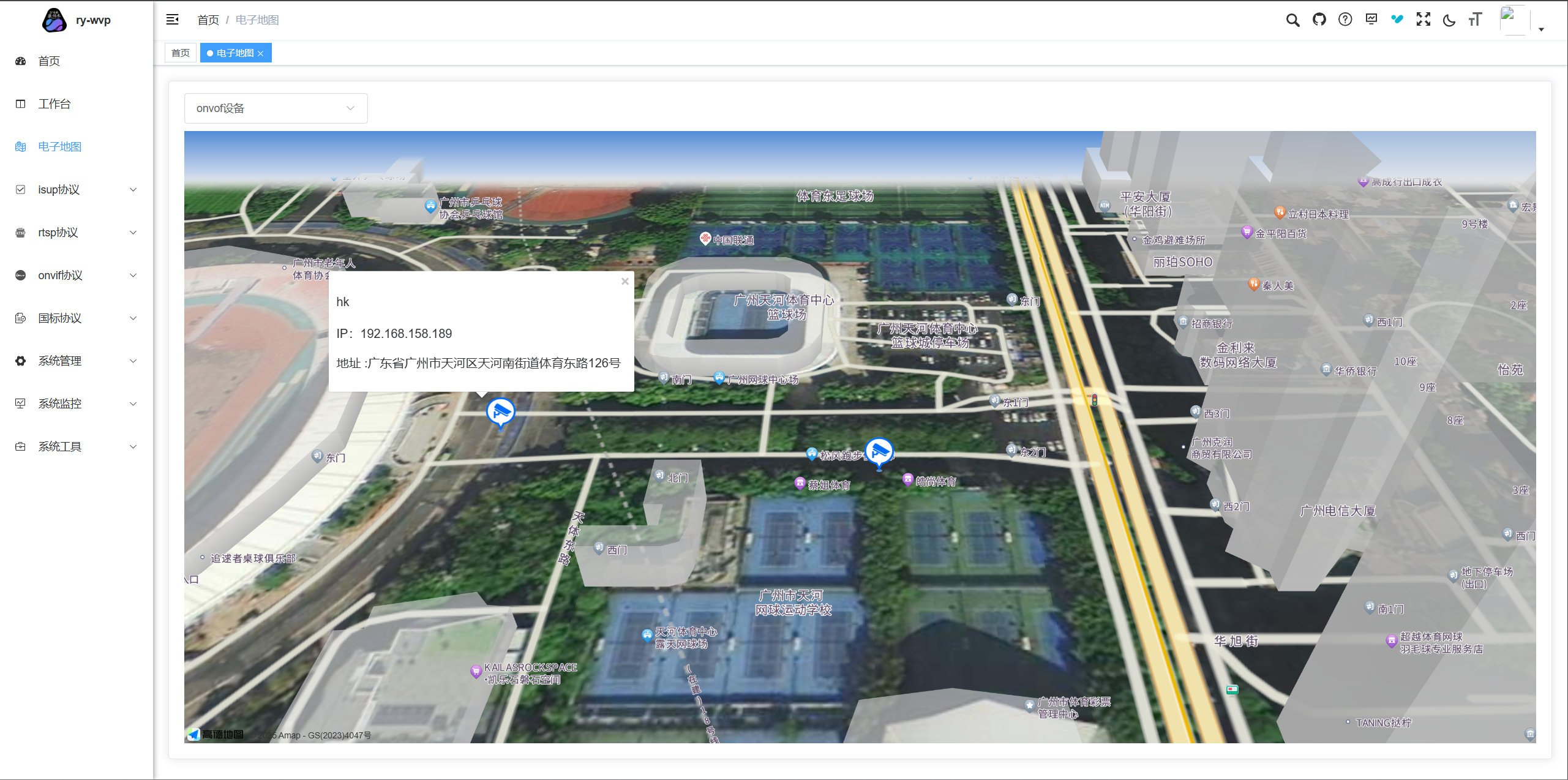
Task: Click the 超越体育网球羽毛球专业服务店 POI icon
Action: [1391, 641]
